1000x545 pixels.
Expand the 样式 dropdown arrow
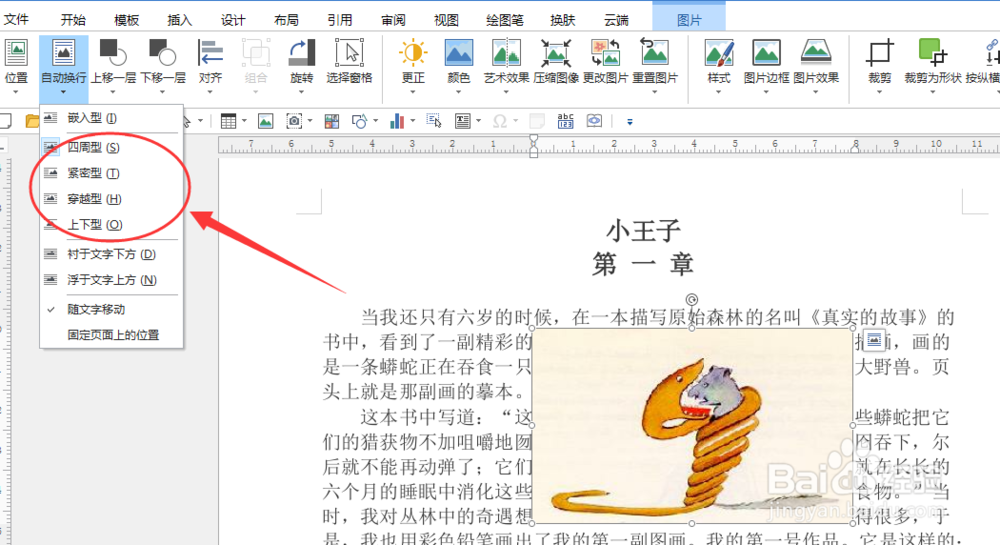pyautogui.click(x=719, y=92)
